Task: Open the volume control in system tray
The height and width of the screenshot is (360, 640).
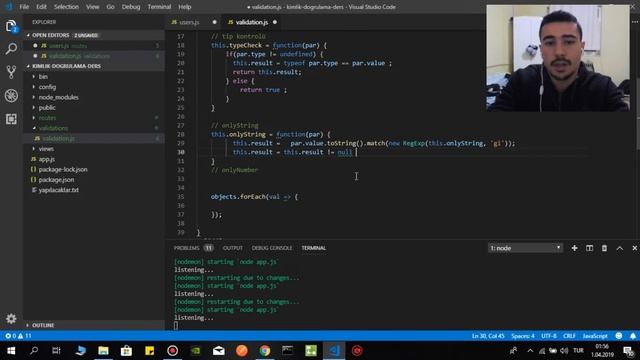Action: 564,351
